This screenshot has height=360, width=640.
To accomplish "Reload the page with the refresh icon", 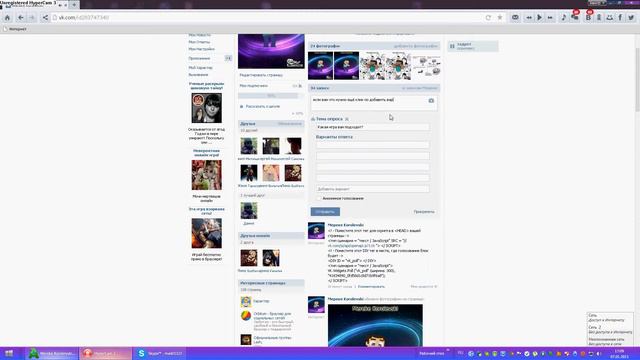I will point(488,18).
